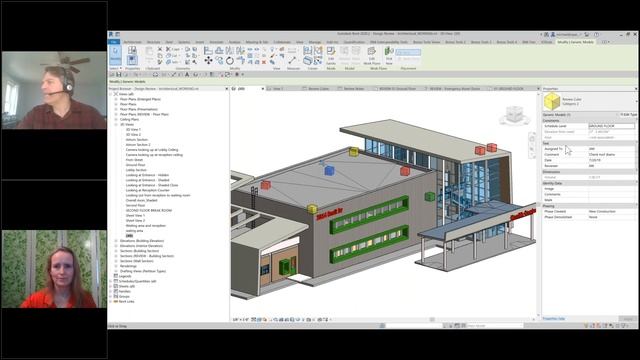Open the File tab
The height and width of the screenshot is (360, 640).
click(114, 42)
